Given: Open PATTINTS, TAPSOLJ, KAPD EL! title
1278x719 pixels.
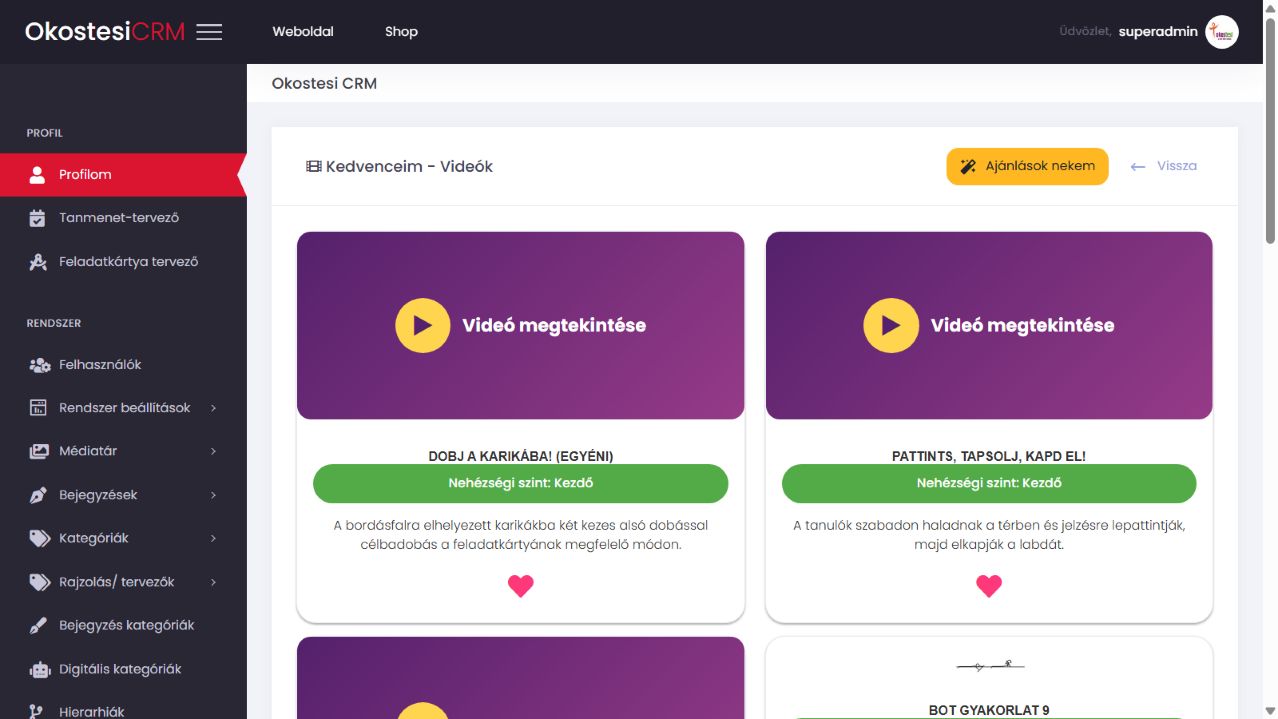Looking at the screenshot, I should pyautogui.click(x=988, y=456).
